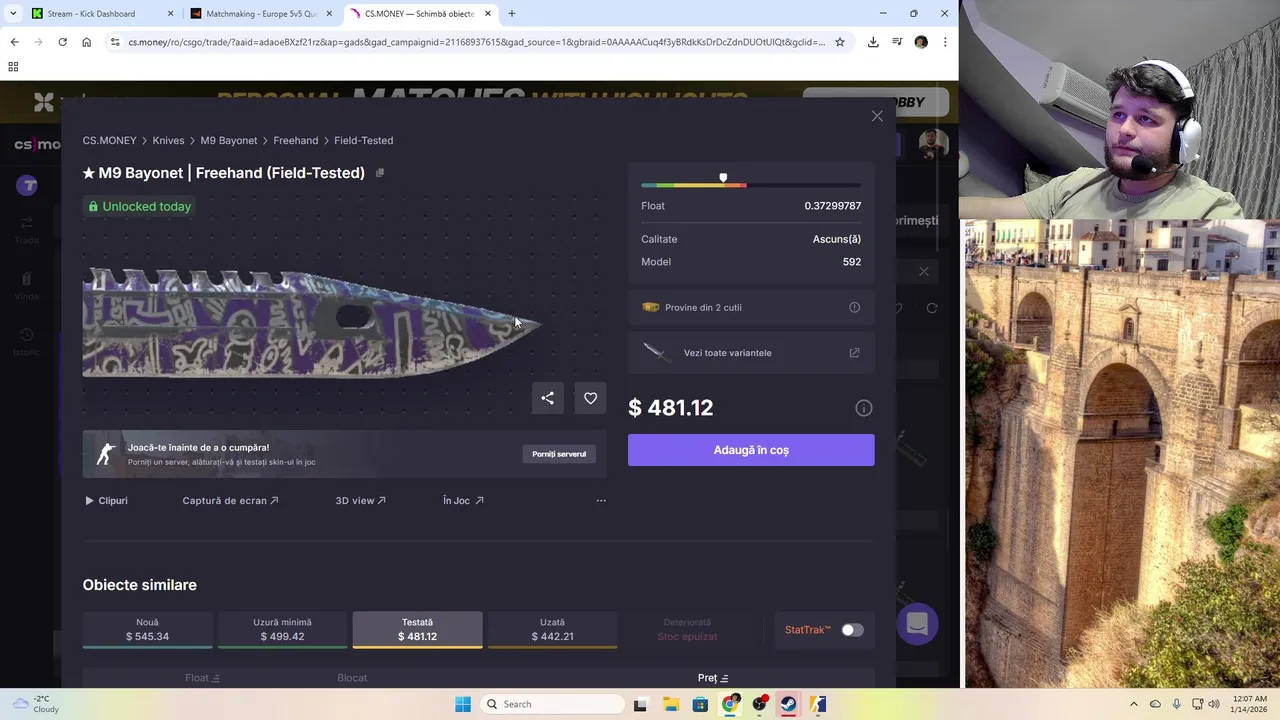
Task: Open the bookmarks apps grid icon
Action: coord(13,67)
